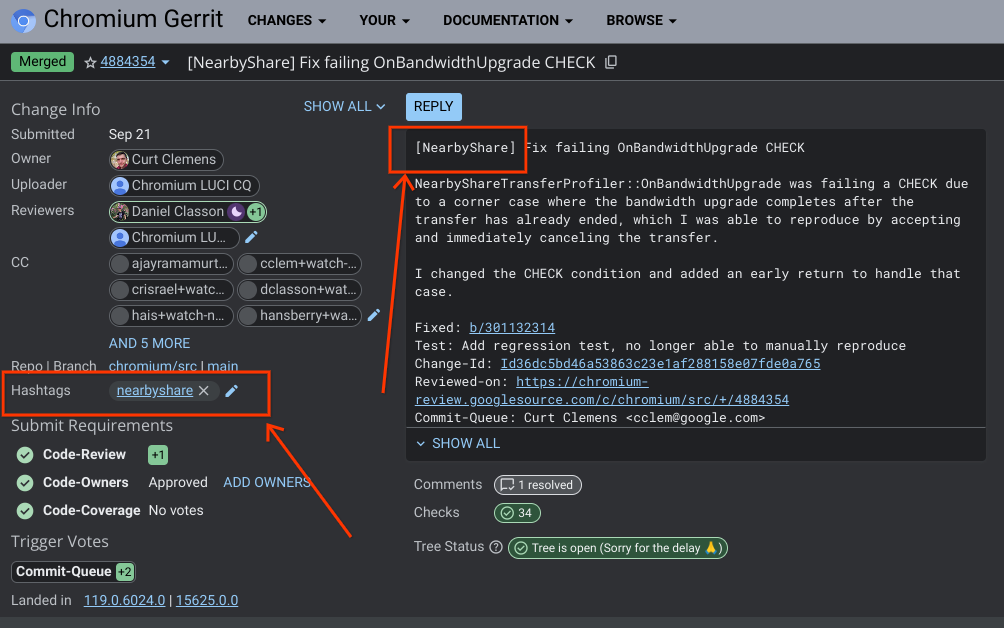
Task: Open the Changes menu
Action: tap(286, 20)
